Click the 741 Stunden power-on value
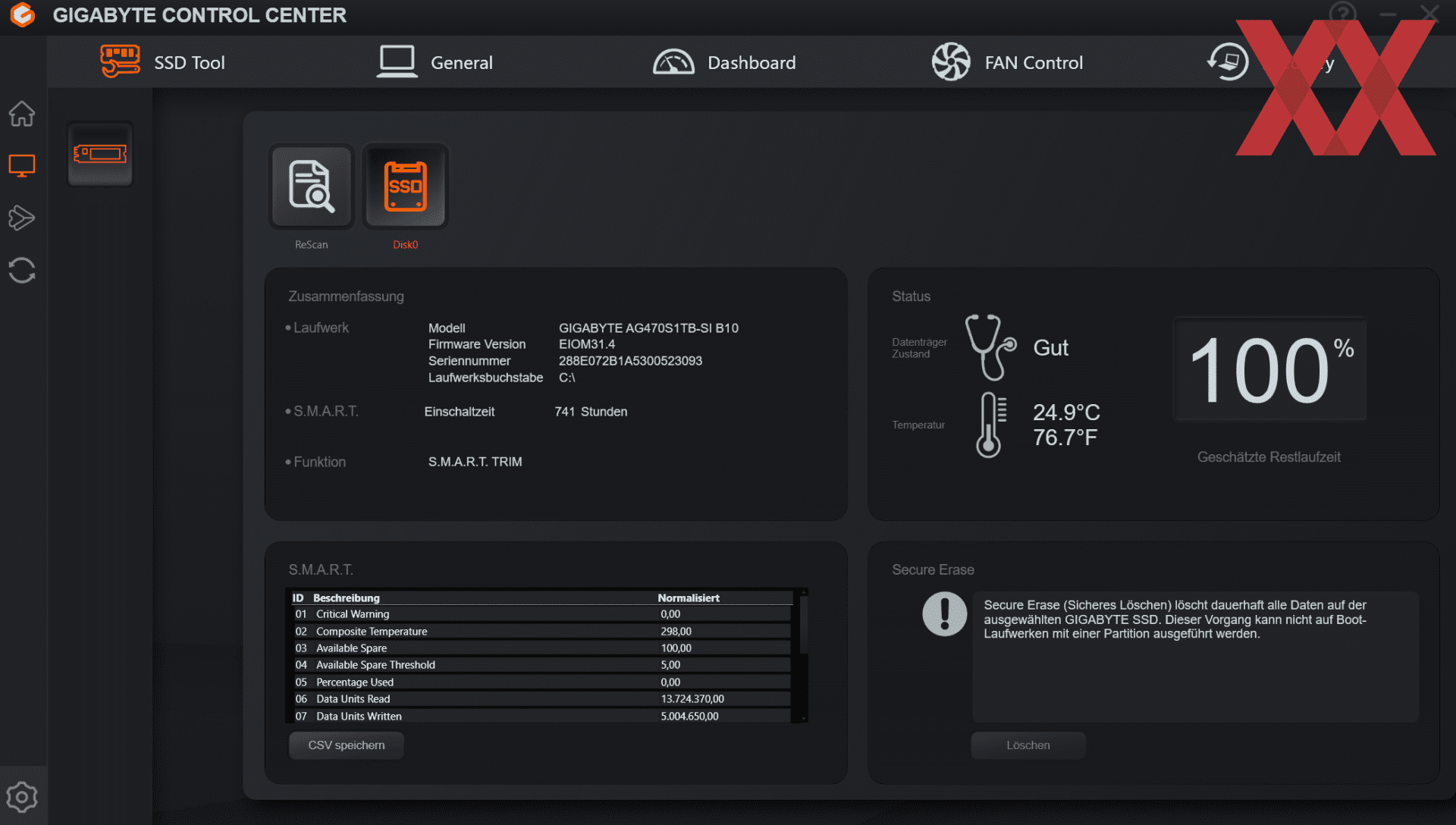Image resolution: width=1456 pixels, height=825 pixels. coord(591,412)
